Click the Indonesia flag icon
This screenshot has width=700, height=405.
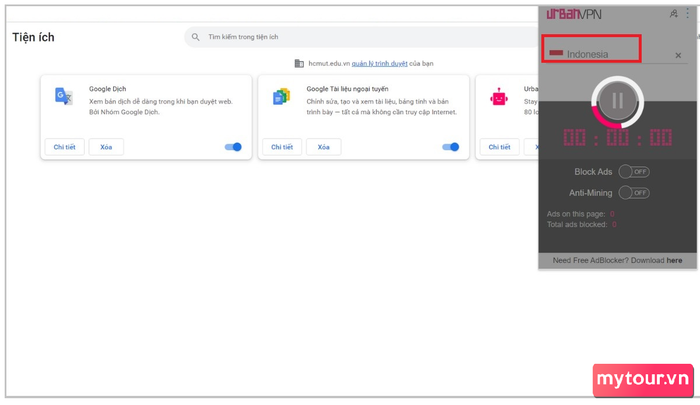point(556,53)
